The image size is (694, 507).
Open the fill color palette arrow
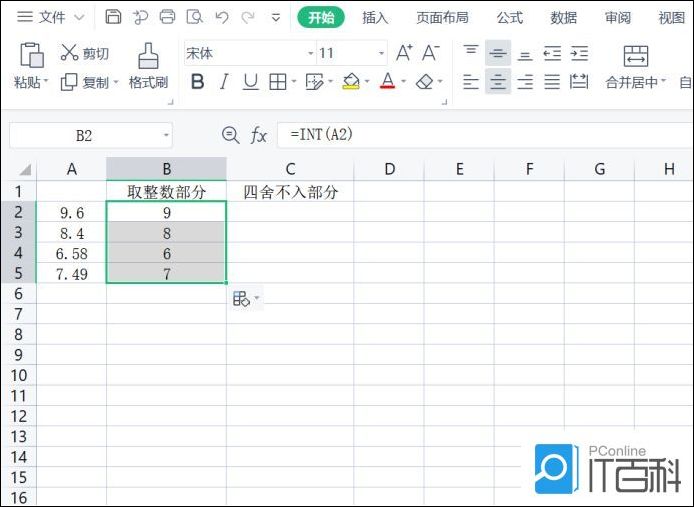(366, 82)
